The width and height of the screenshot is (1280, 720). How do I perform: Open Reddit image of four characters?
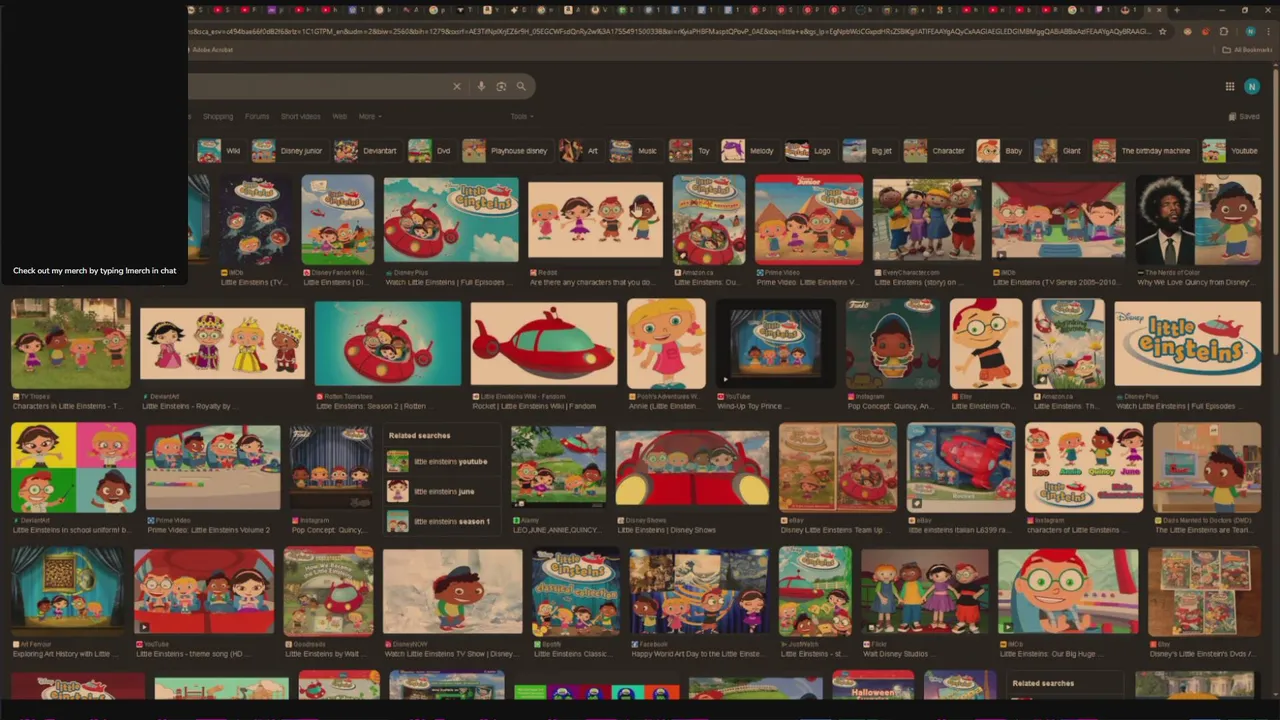tap(595, 220)
